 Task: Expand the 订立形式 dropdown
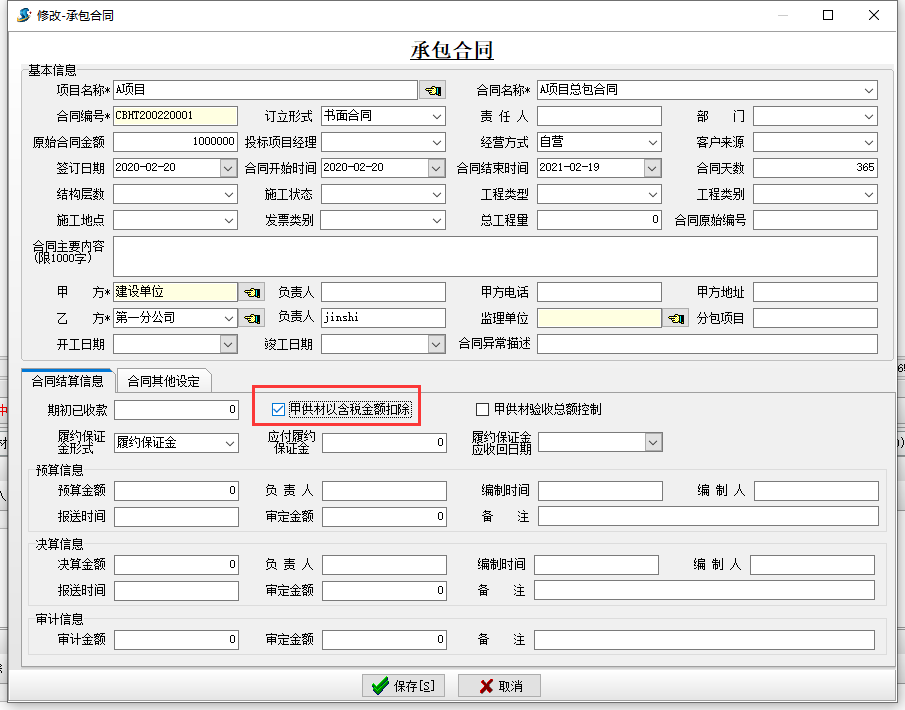point(437,116)
